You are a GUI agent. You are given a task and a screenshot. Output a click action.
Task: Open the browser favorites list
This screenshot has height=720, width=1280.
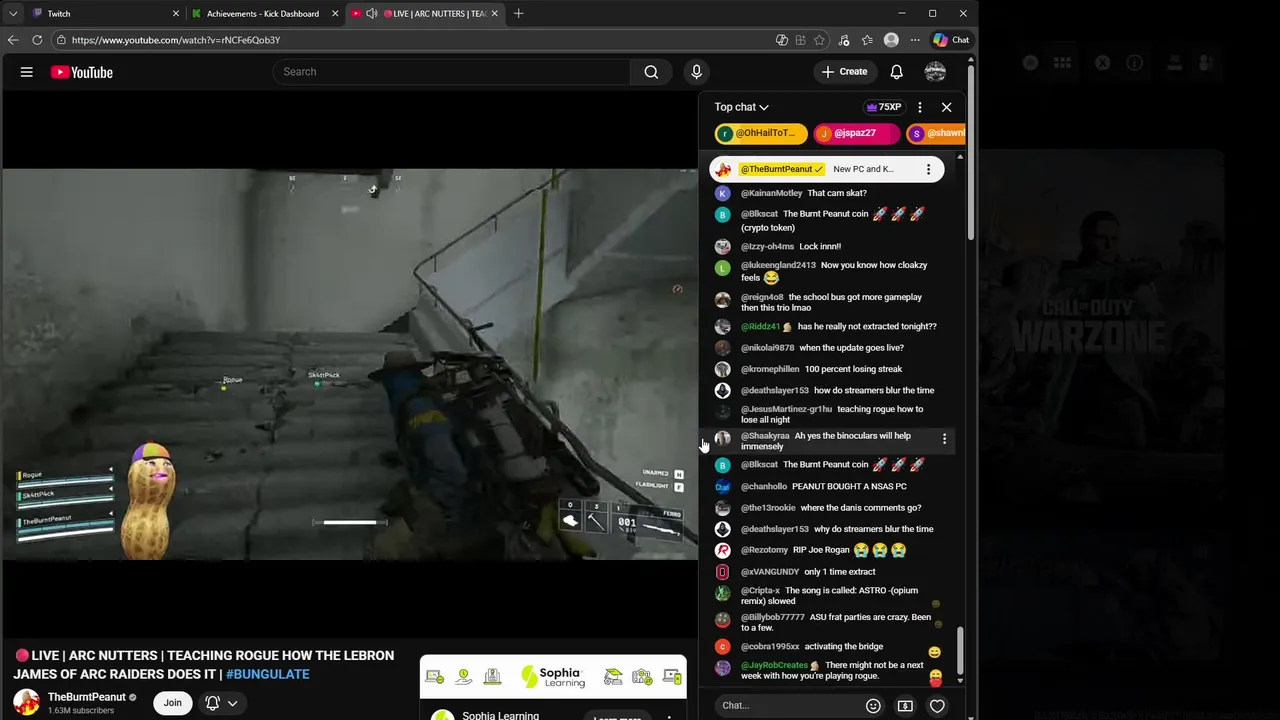pos(867,40)
